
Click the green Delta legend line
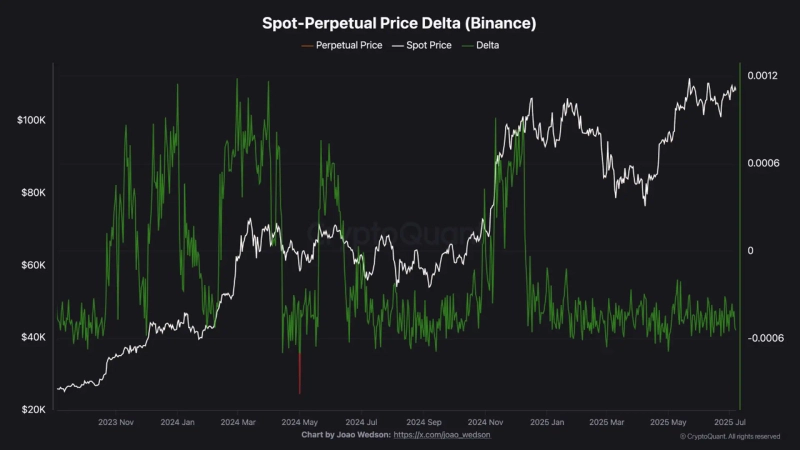pos(464,46)
